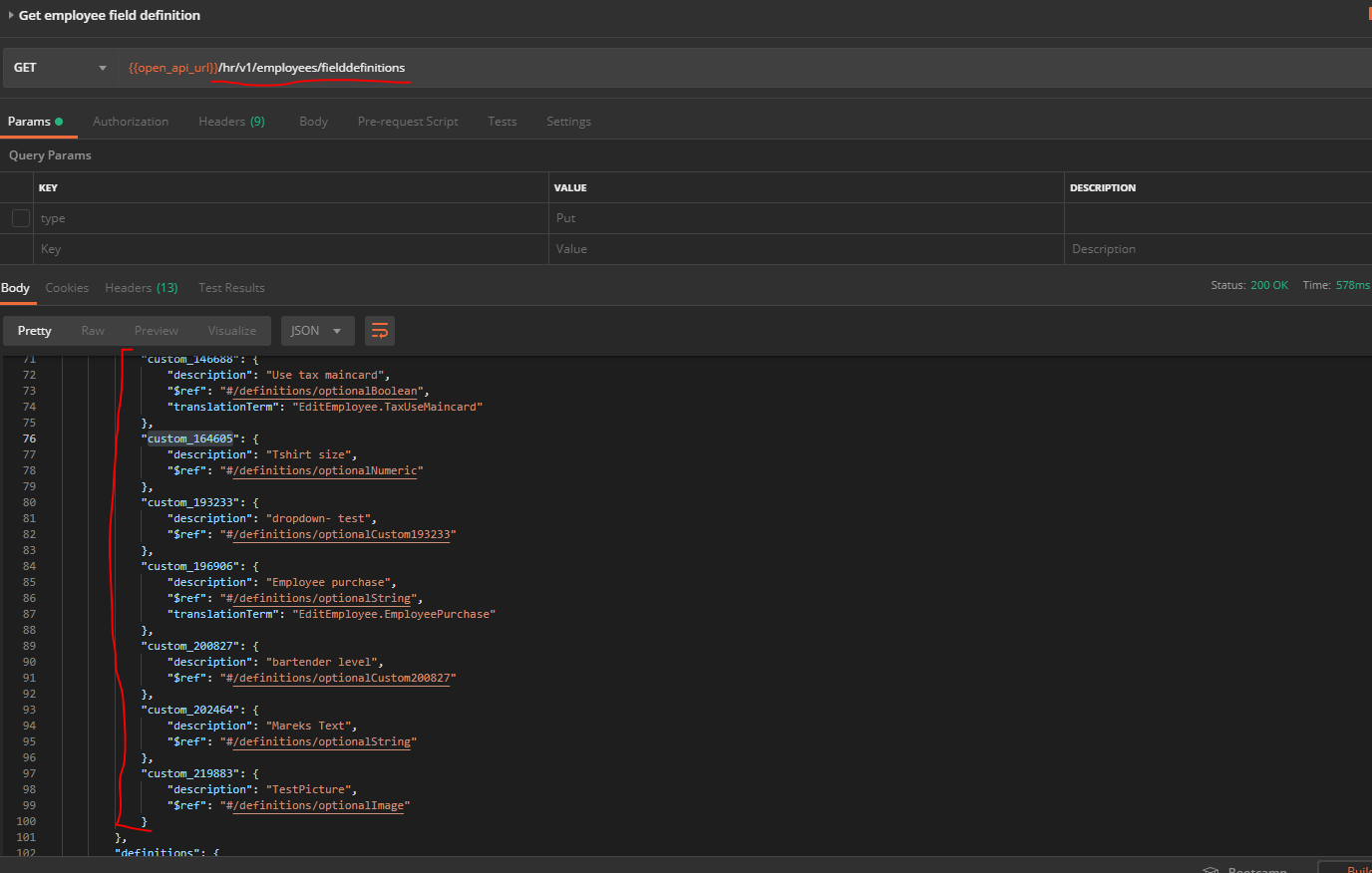
Task: Collapse the Get employee field definition request arrow
Action: [11, 15]
